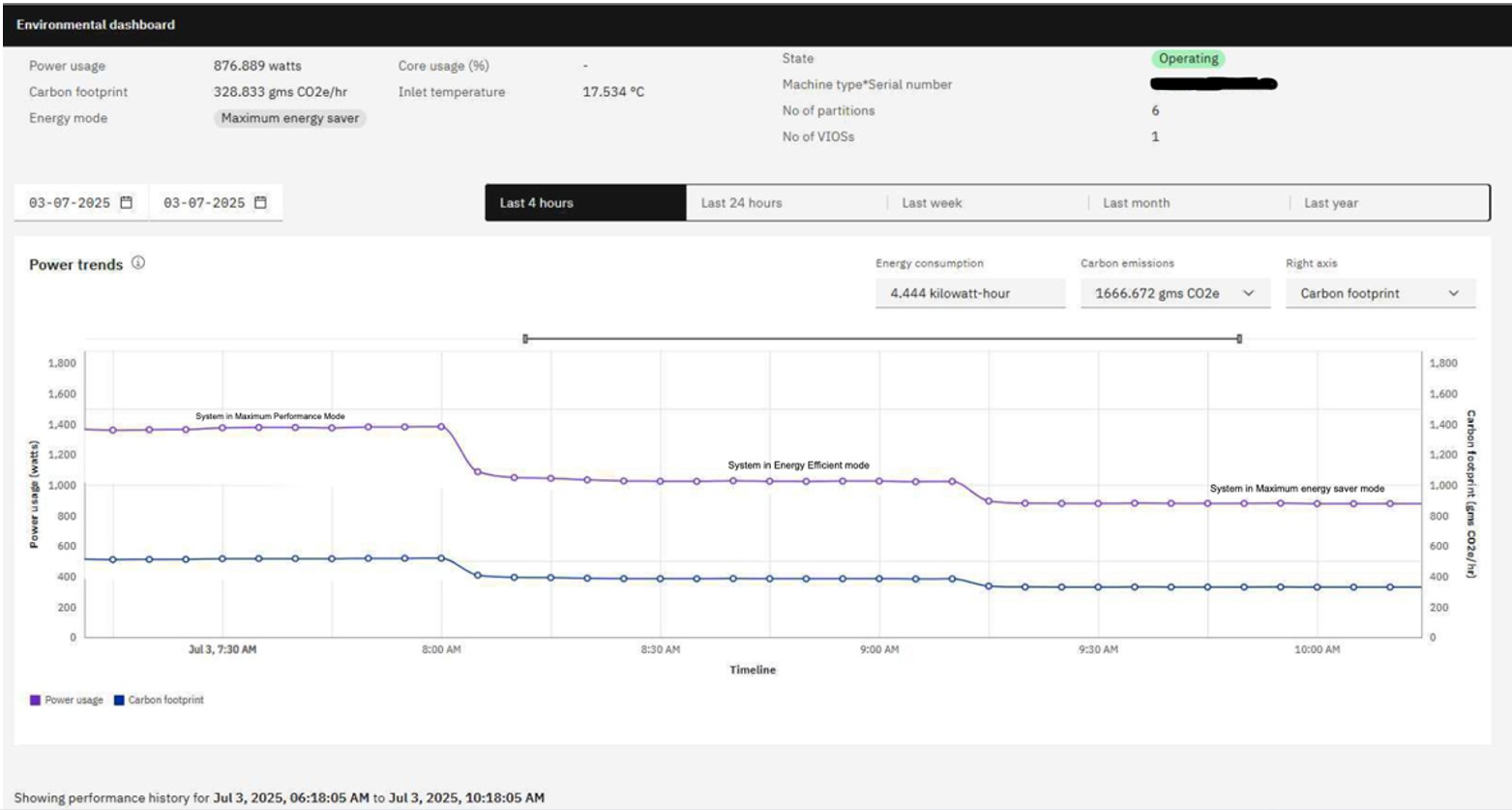The image size is (1512, 810).
Task: Click the Energy consumption value field
Action: coord(972,292)
